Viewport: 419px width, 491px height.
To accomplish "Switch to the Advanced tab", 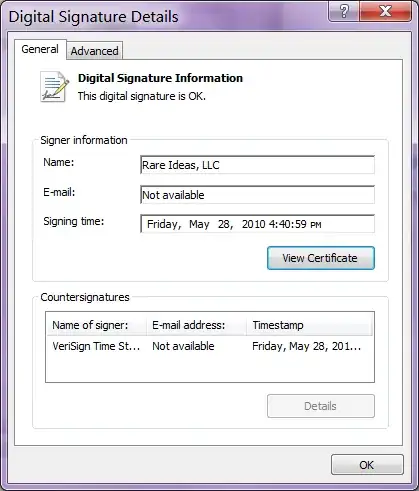I will [x=95, y=51].
